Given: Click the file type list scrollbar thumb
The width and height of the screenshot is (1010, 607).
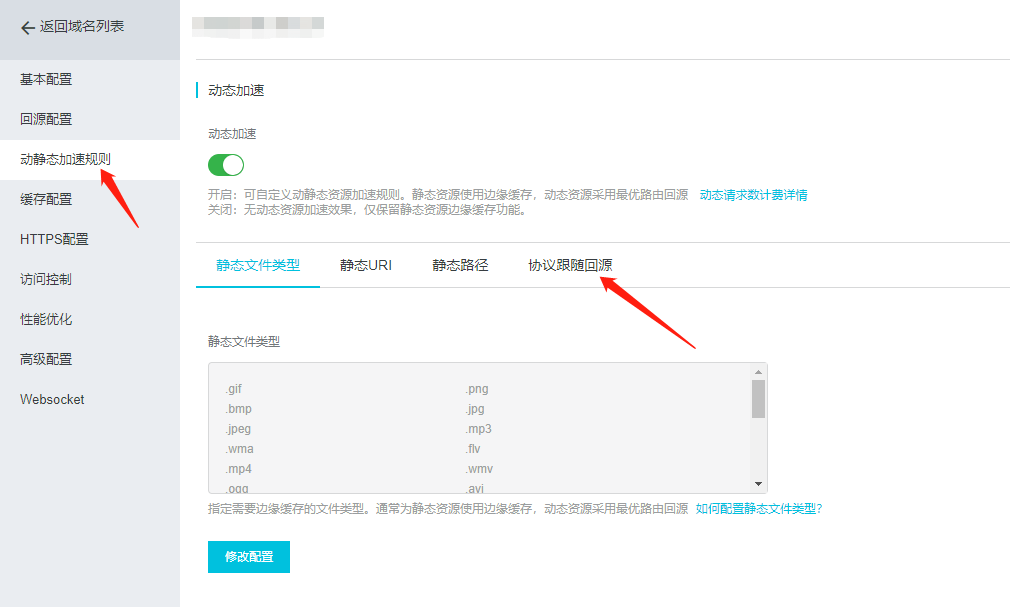Looking at the screenshot, I should (758, 399).
